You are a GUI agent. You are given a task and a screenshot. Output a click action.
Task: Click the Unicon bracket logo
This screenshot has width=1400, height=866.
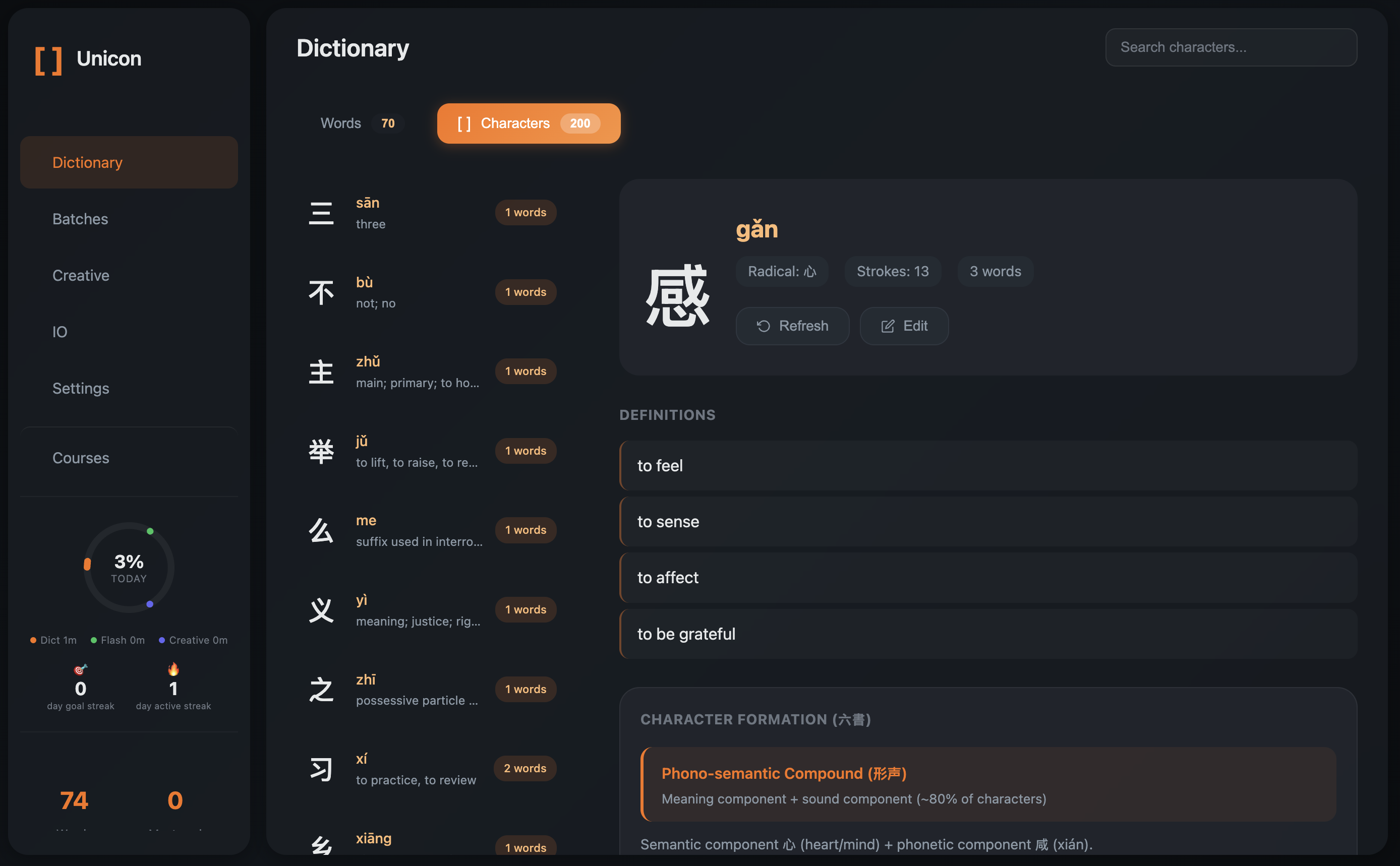[x=49, y=59]
